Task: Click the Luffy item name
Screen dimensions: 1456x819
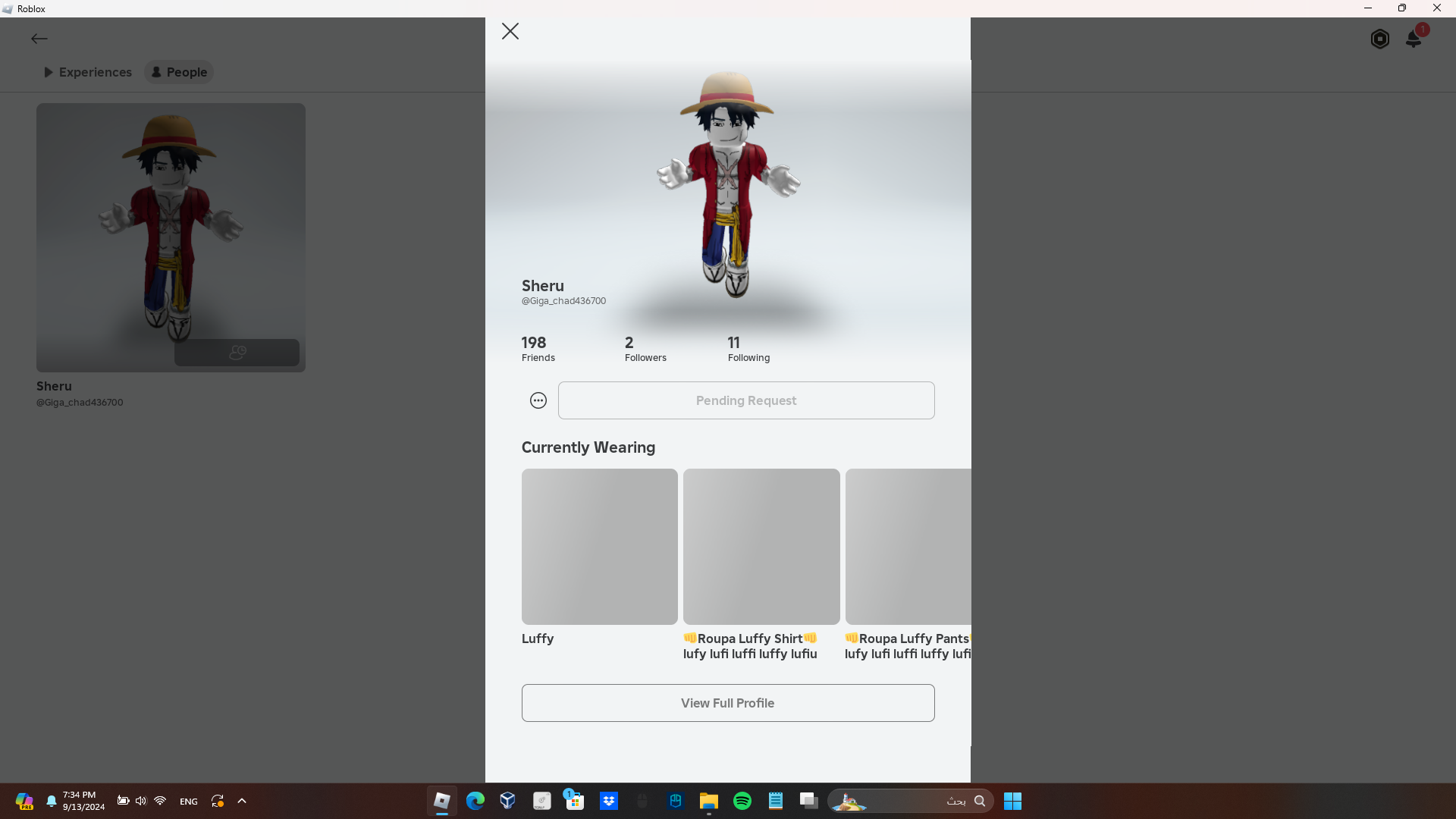Action: point(538,639)
